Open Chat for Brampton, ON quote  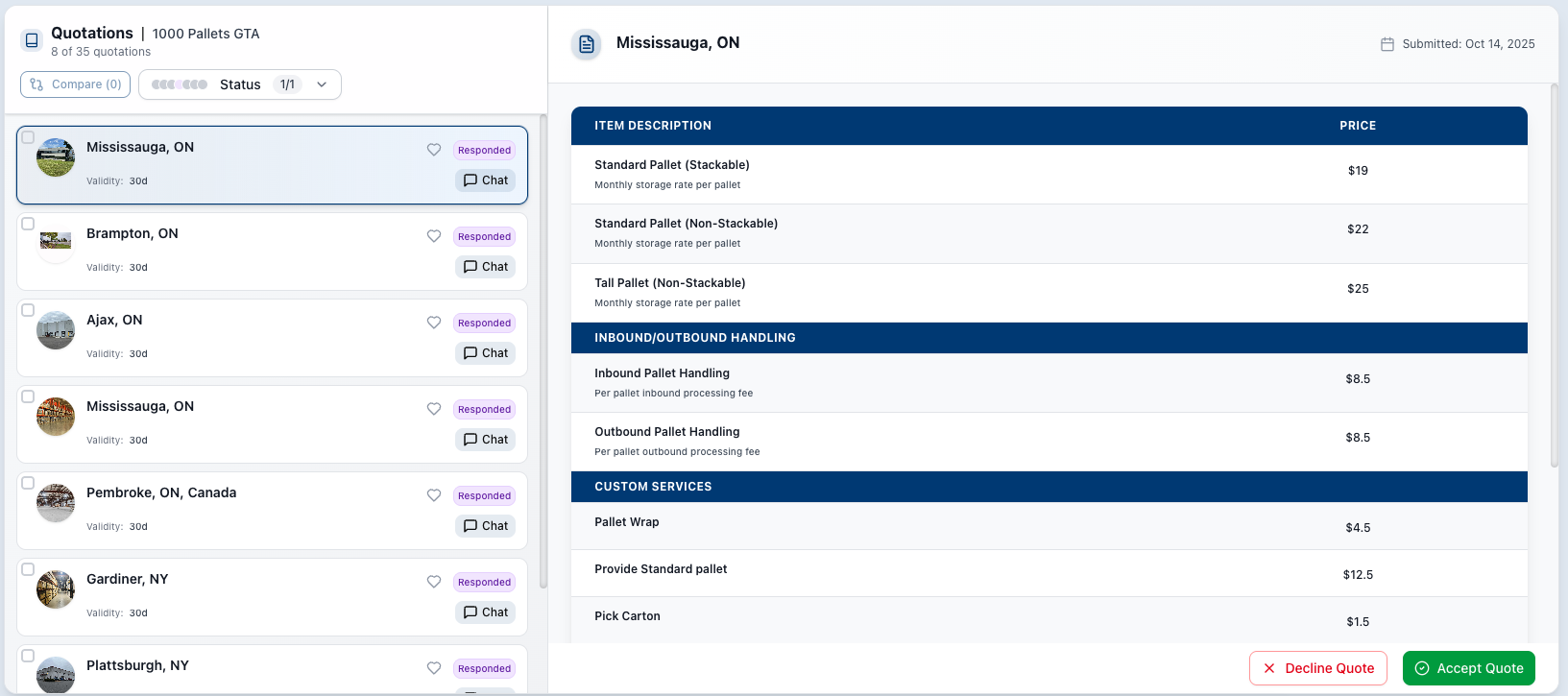(x=485, y=267)
